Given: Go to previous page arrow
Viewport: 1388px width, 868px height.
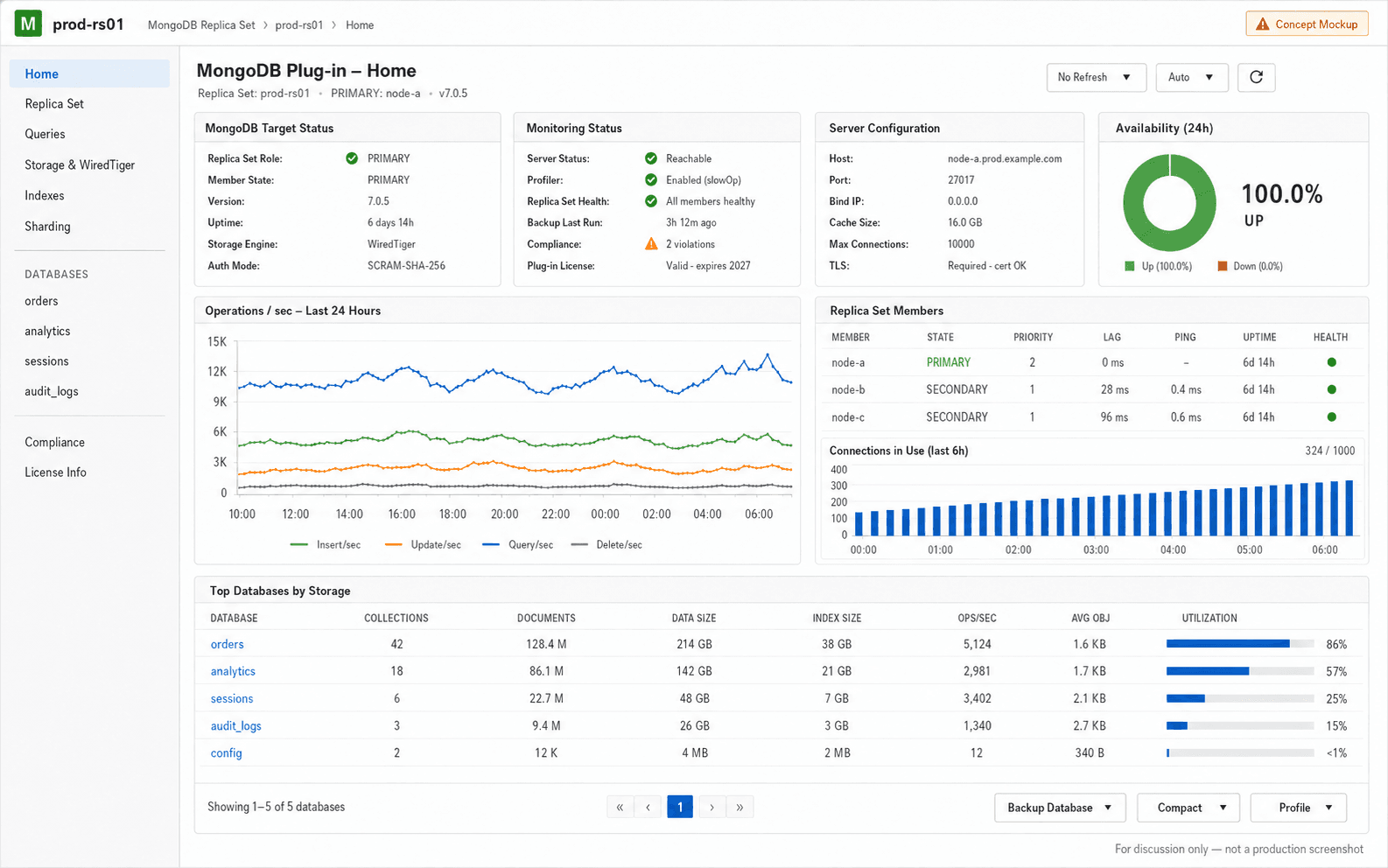Looking at the screenshot, I should click(648, 807).
